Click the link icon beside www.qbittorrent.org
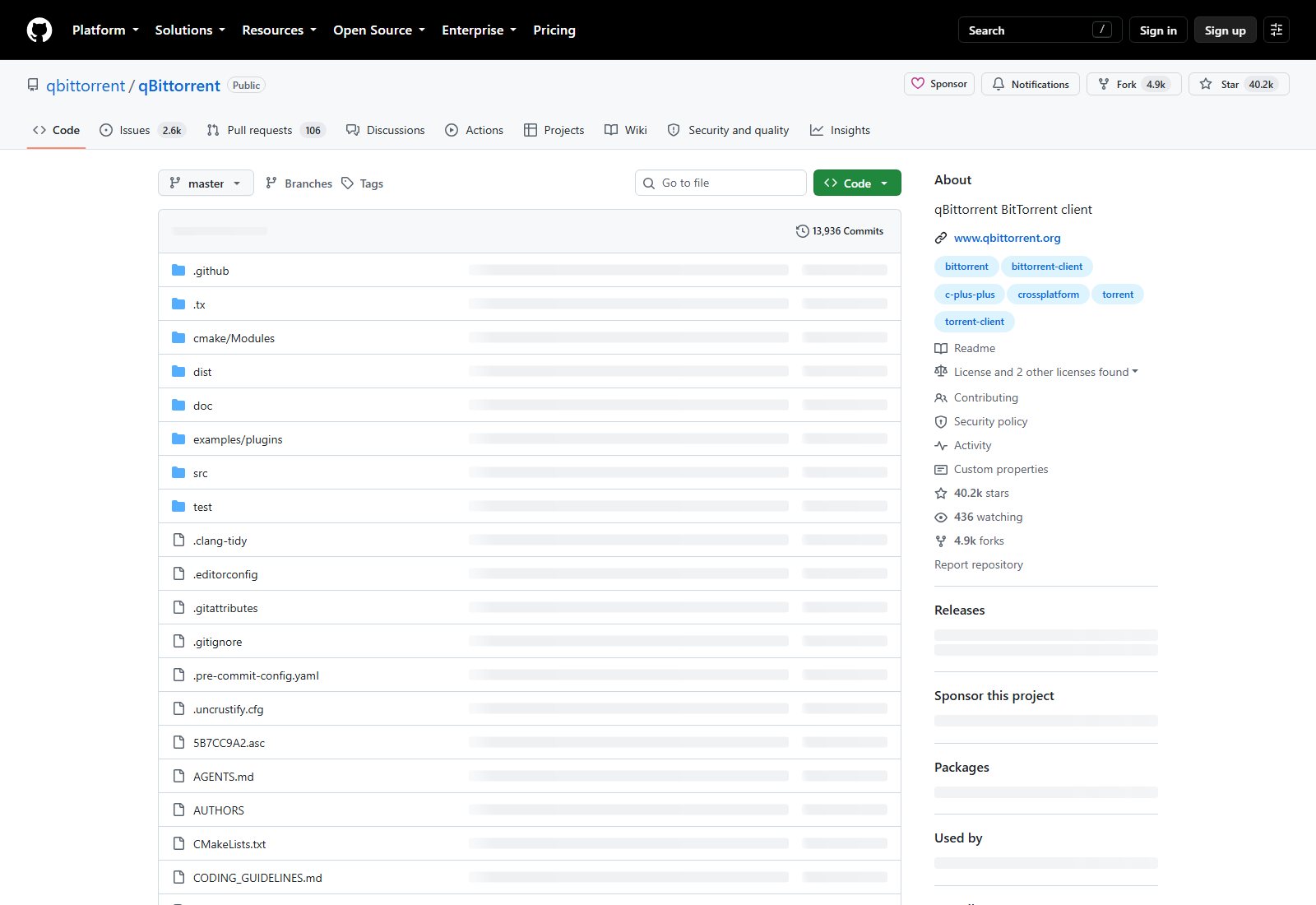The height and width of the screenshot is (905, 1316). [x=941, y=238]
